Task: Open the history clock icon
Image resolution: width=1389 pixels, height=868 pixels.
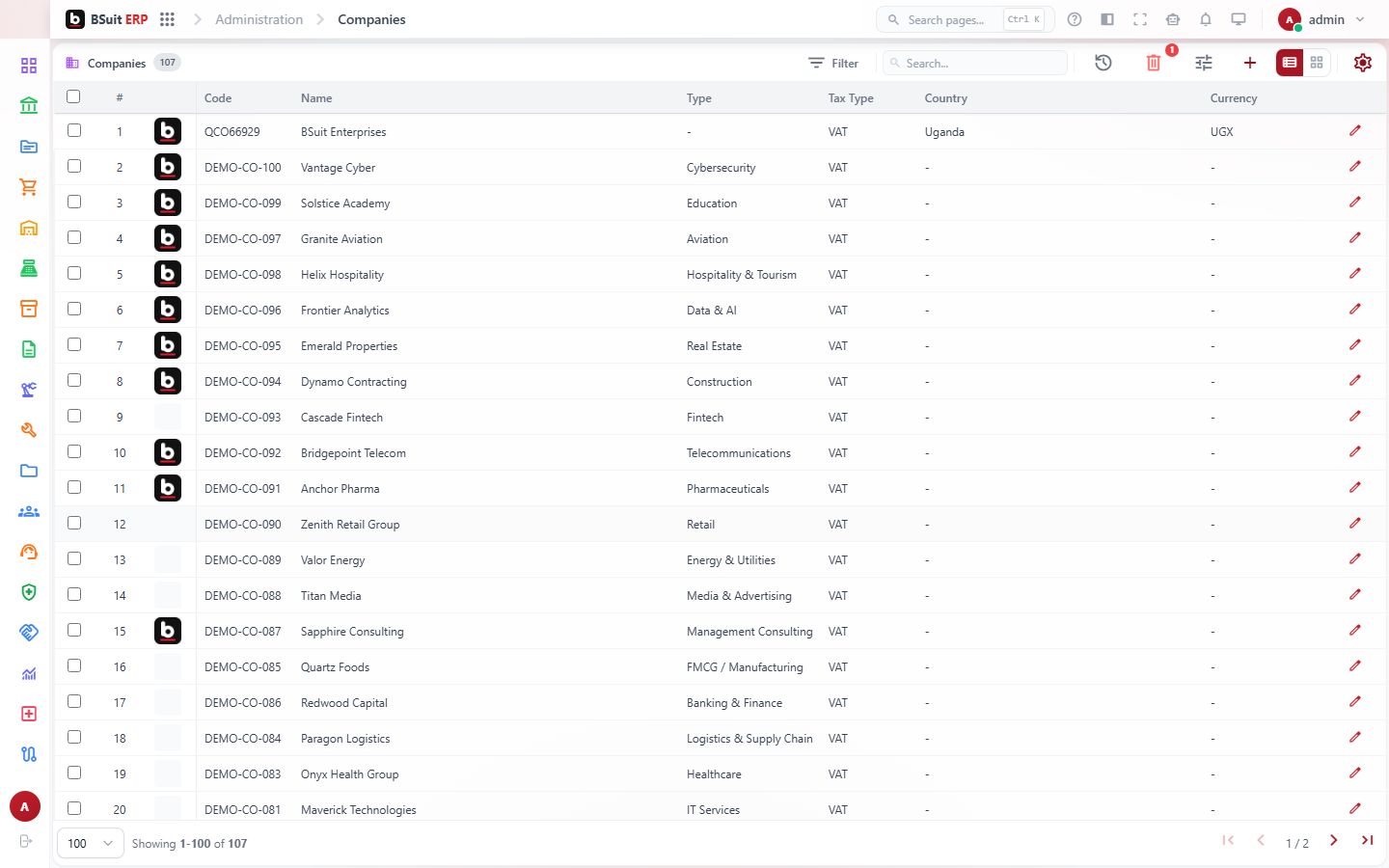Action: point(1103,63)
